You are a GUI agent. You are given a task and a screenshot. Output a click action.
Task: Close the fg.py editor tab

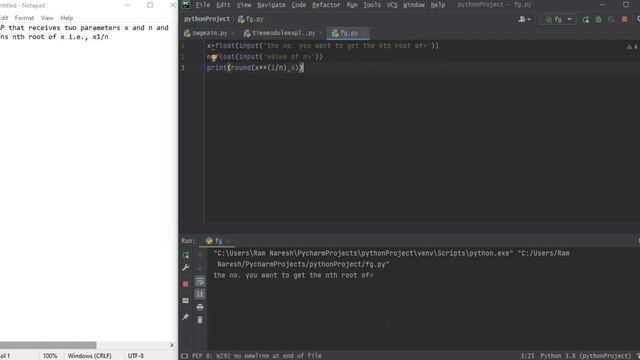(364, 33)
